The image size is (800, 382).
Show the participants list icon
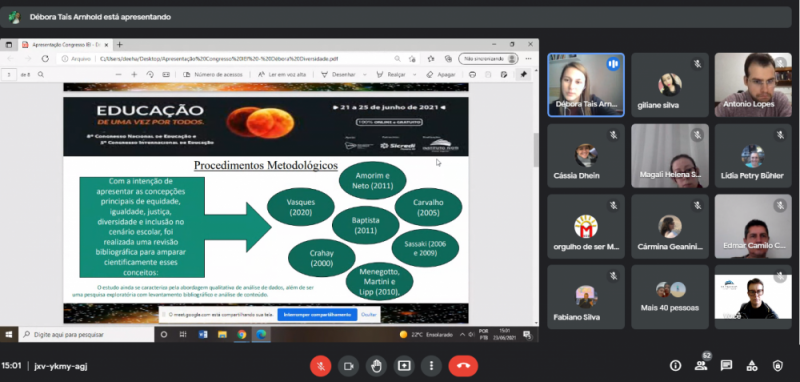click(701, 365)
